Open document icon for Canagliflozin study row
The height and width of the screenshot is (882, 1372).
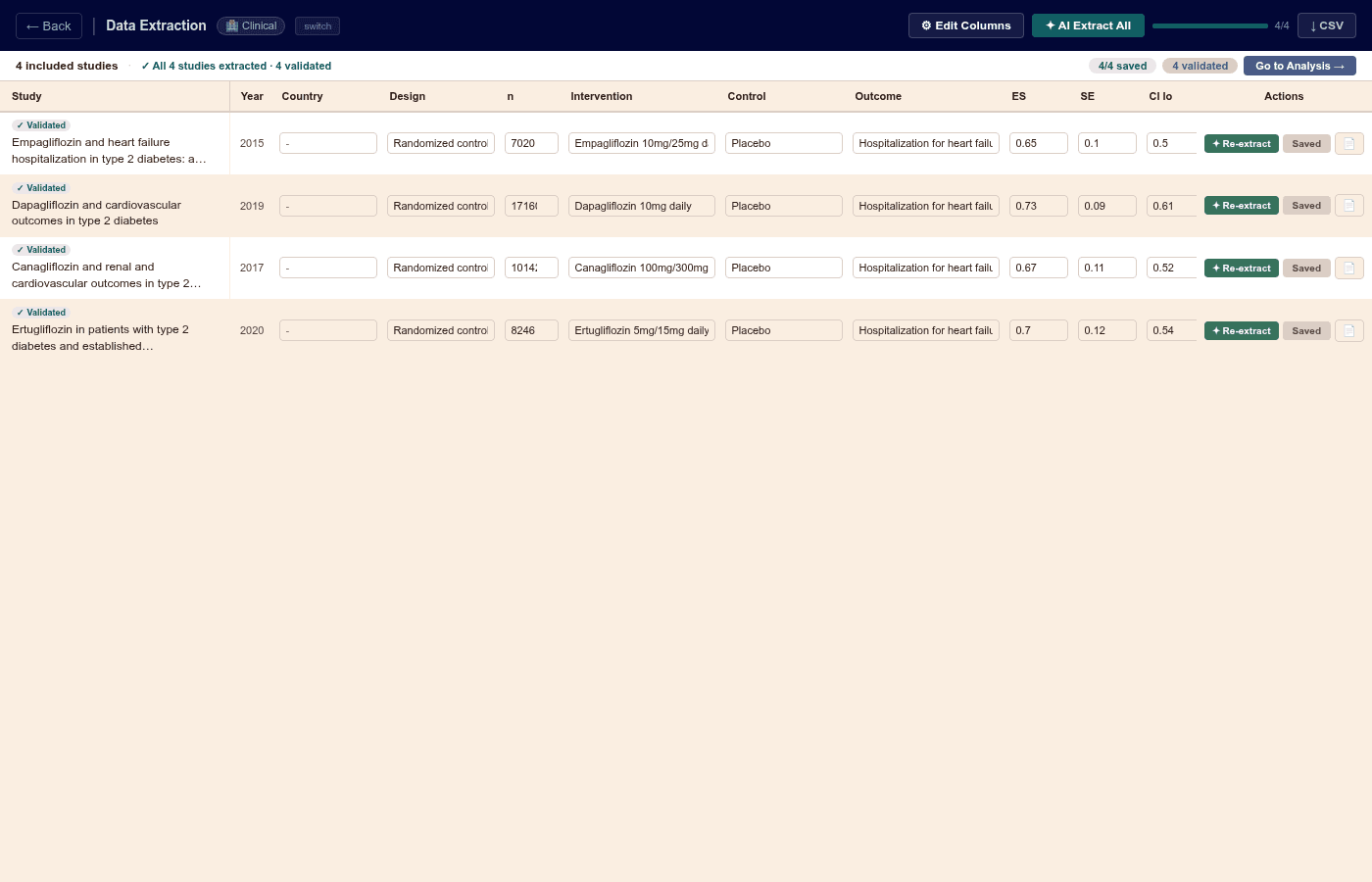tap(1349, 268)
